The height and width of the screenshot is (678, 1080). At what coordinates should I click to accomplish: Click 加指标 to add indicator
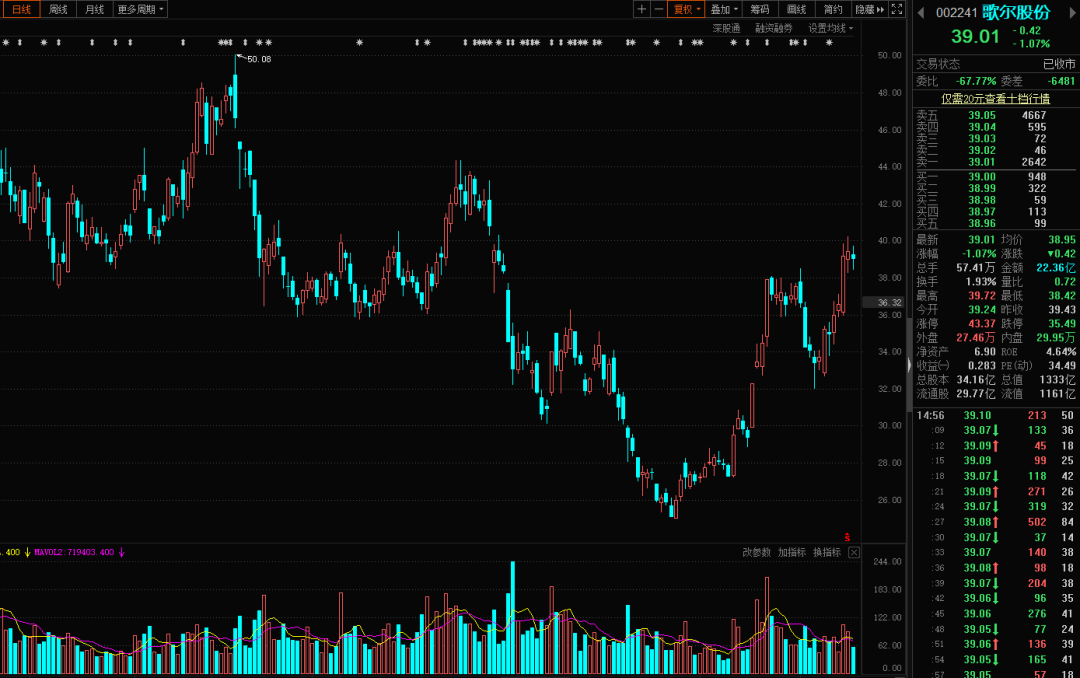pyautogui.click(x=791, y=552)
